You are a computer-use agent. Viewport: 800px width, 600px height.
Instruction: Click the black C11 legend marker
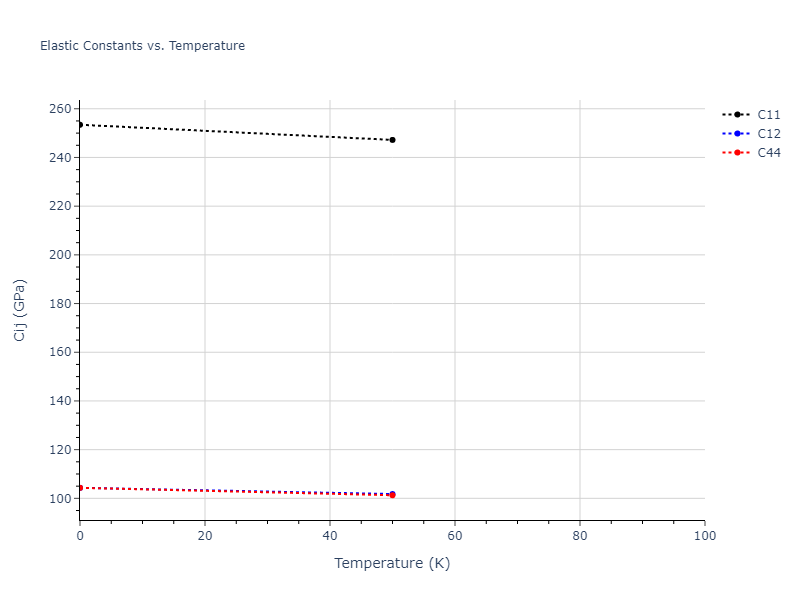click(x=737, y=114)
